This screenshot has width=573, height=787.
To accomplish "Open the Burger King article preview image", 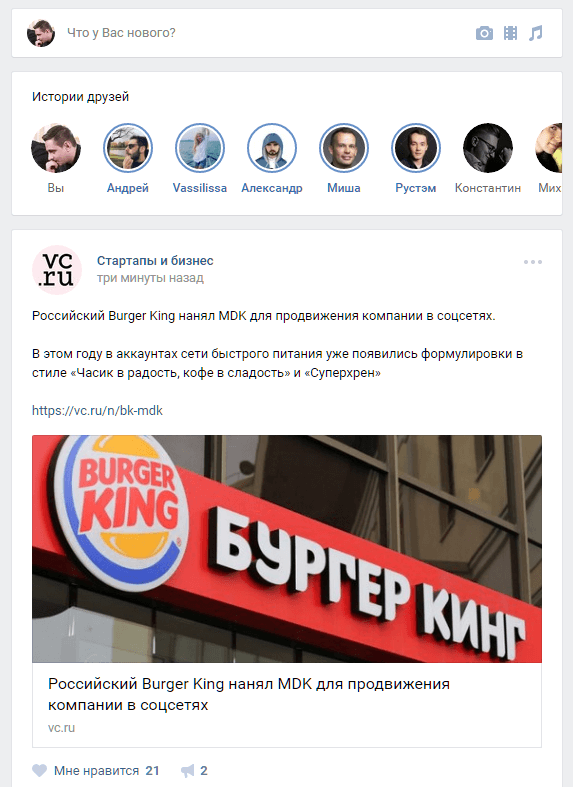I will [287, 549].
